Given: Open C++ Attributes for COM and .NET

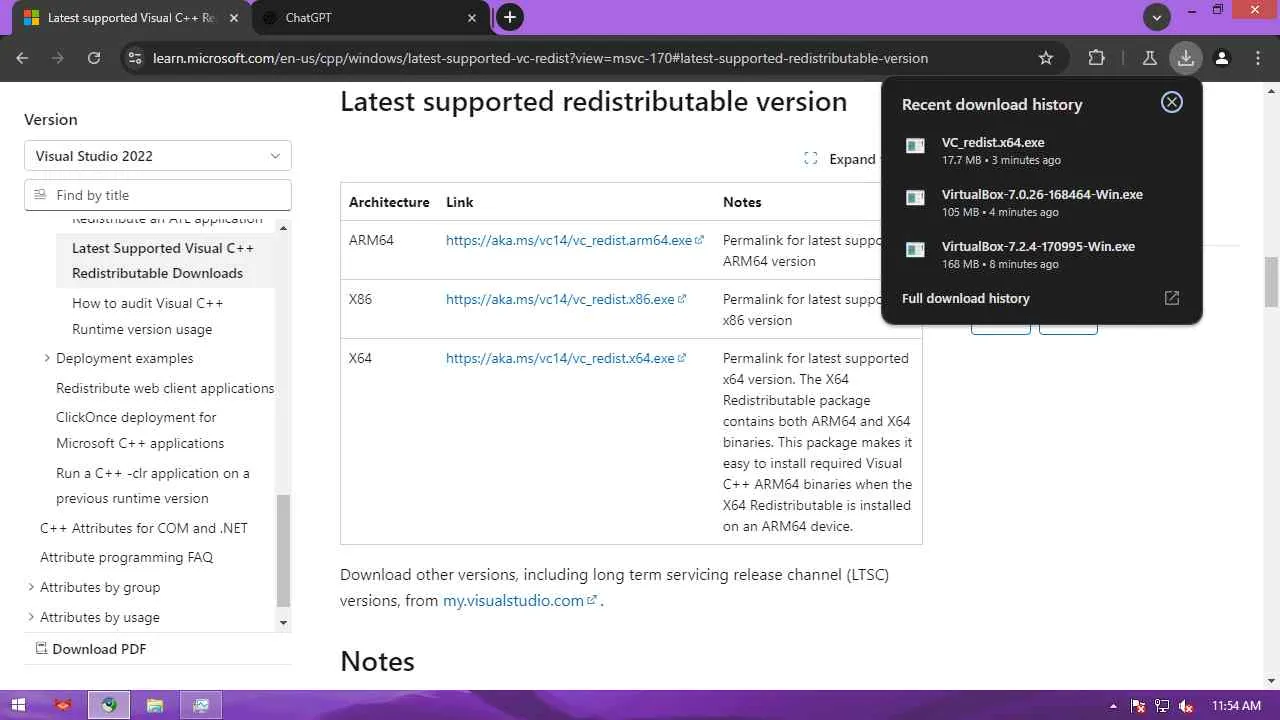Looking at the screenshot, I should (144, 528).
